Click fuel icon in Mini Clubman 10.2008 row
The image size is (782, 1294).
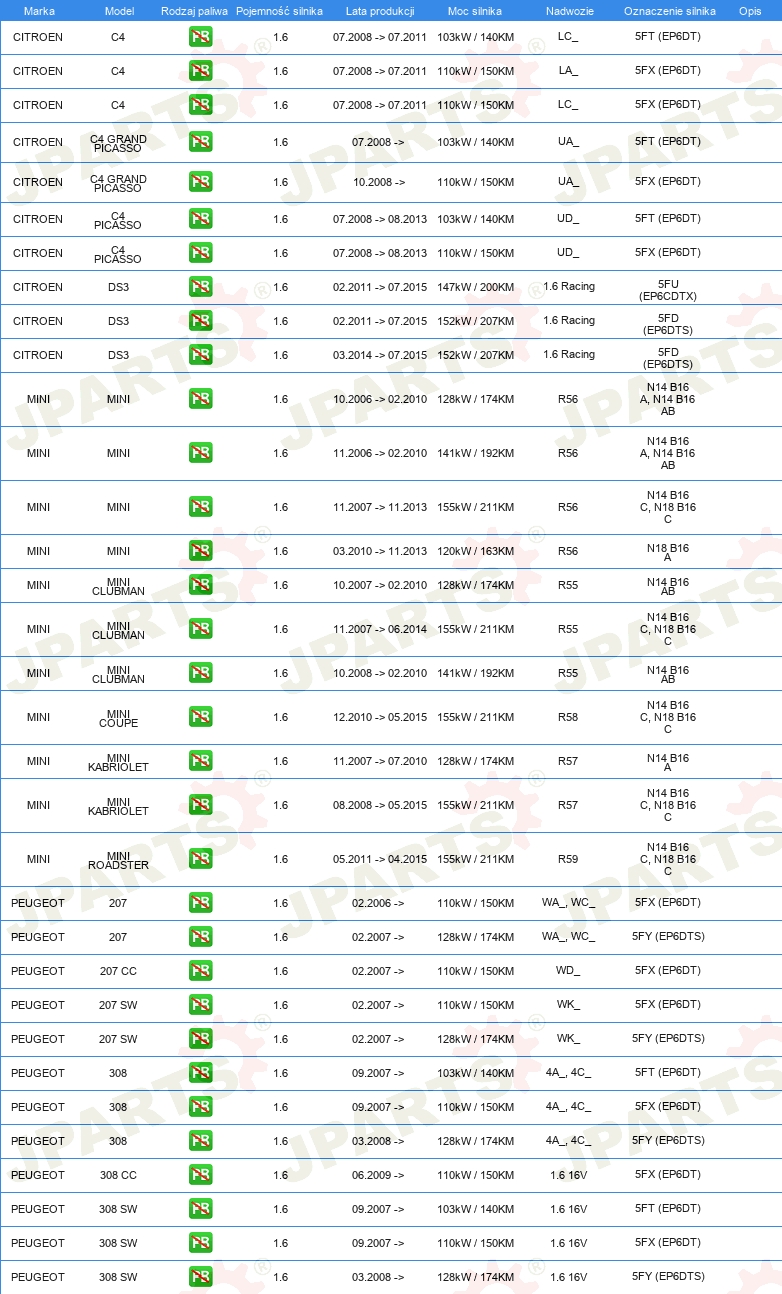(x=200, y=672)
